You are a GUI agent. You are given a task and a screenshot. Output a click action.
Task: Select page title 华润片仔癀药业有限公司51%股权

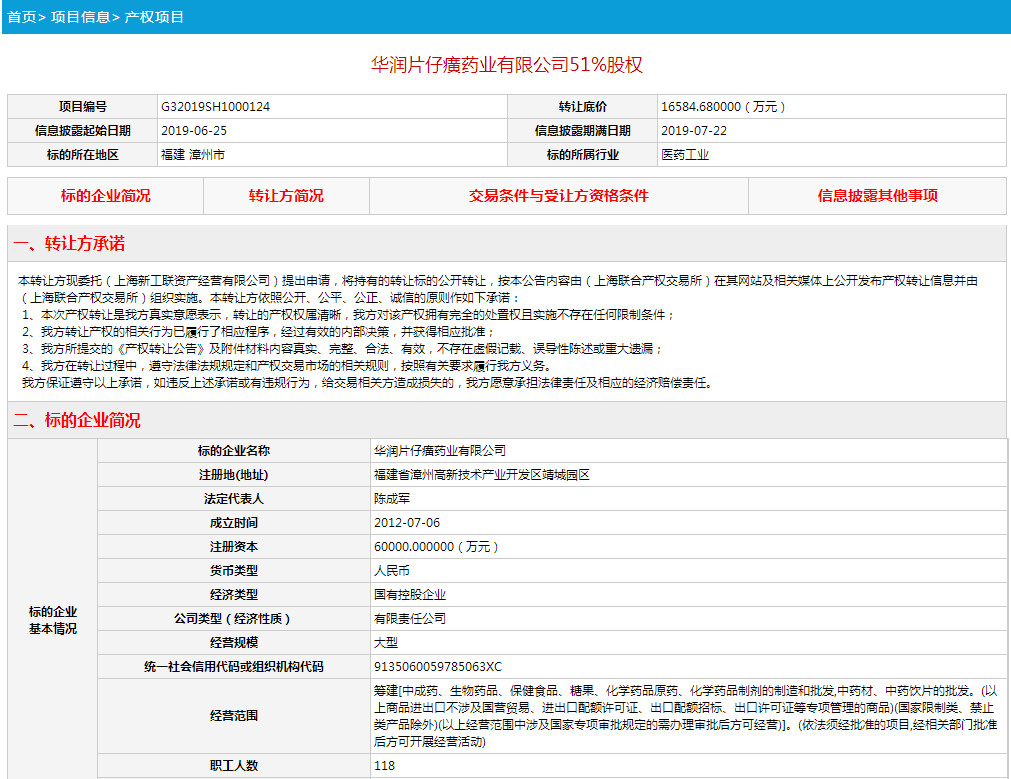506,64
